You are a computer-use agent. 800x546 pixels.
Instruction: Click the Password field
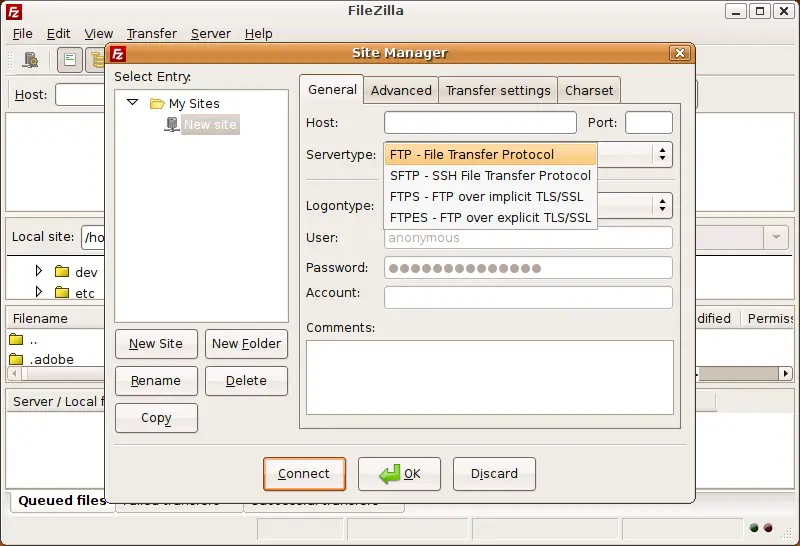(x=528, y=268)
